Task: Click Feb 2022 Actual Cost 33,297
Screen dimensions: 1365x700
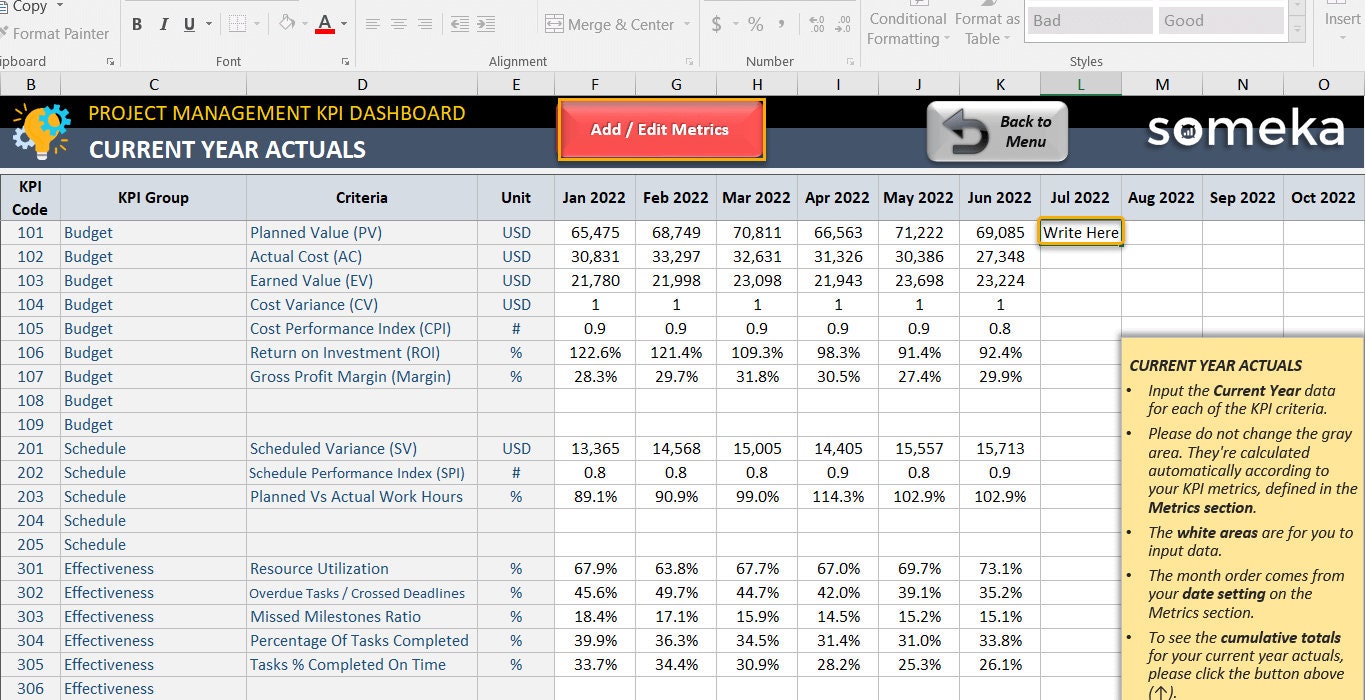Action: pyautogui.click(x=676, y=257)
